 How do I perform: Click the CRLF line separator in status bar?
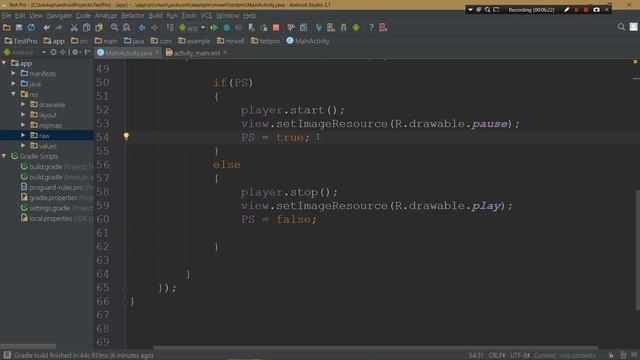click(x=496, y=356)
